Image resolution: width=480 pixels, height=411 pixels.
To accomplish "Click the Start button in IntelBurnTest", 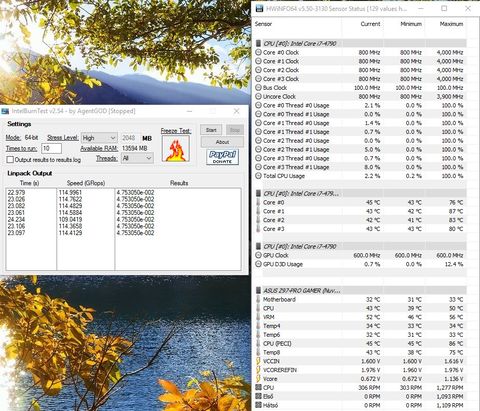I will 211,130.
